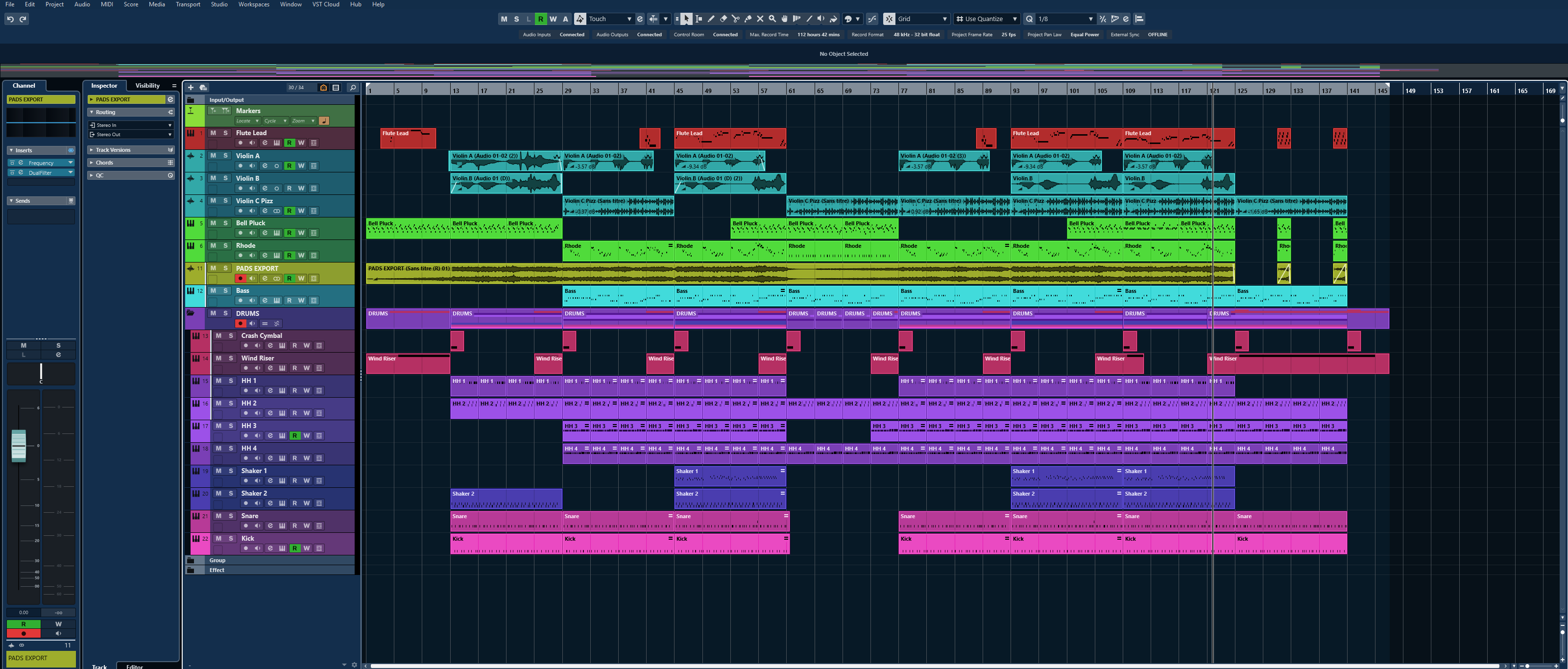Screen dimensions: 1568x669
Task: Toggle Monitor on Bass track
Action: click(x=253, y=301)
